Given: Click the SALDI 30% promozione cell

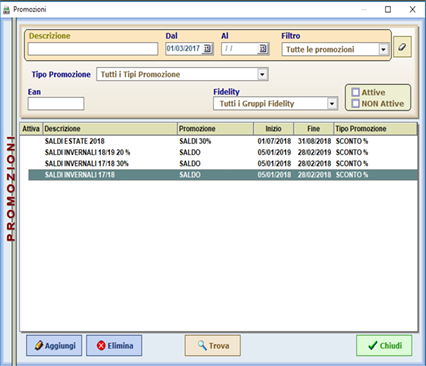Looking at the screenshot, I should click(x=195, y=141).
